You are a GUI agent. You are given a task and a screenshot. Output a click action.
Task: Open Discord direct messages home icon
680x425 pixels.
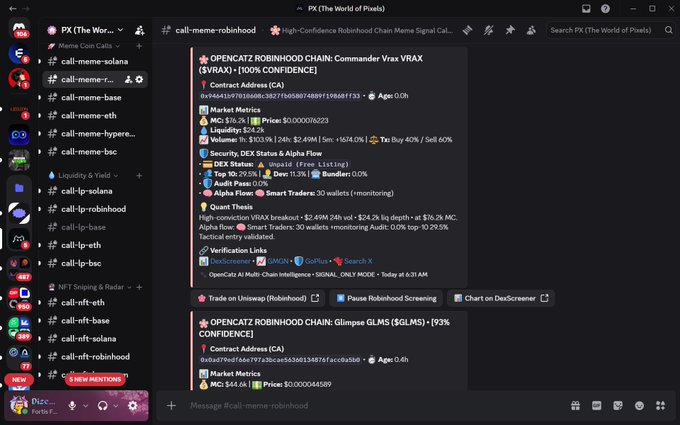point(19,27)
